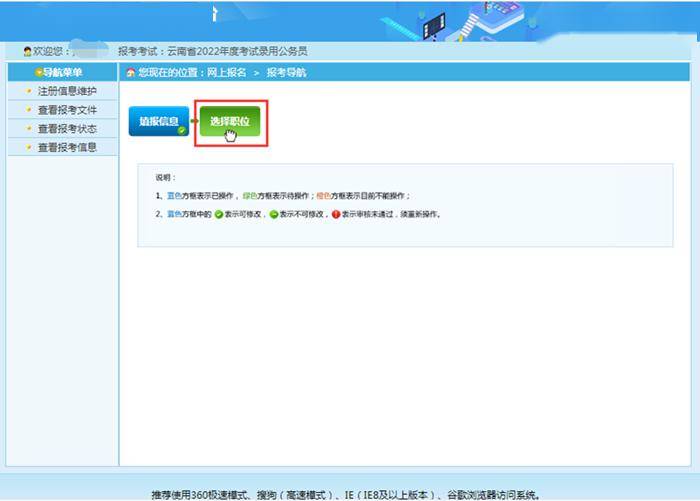Click the bullet icon beside 注册信息维护
The width and height of the screenshot is (700, 501).
(29, 92)
